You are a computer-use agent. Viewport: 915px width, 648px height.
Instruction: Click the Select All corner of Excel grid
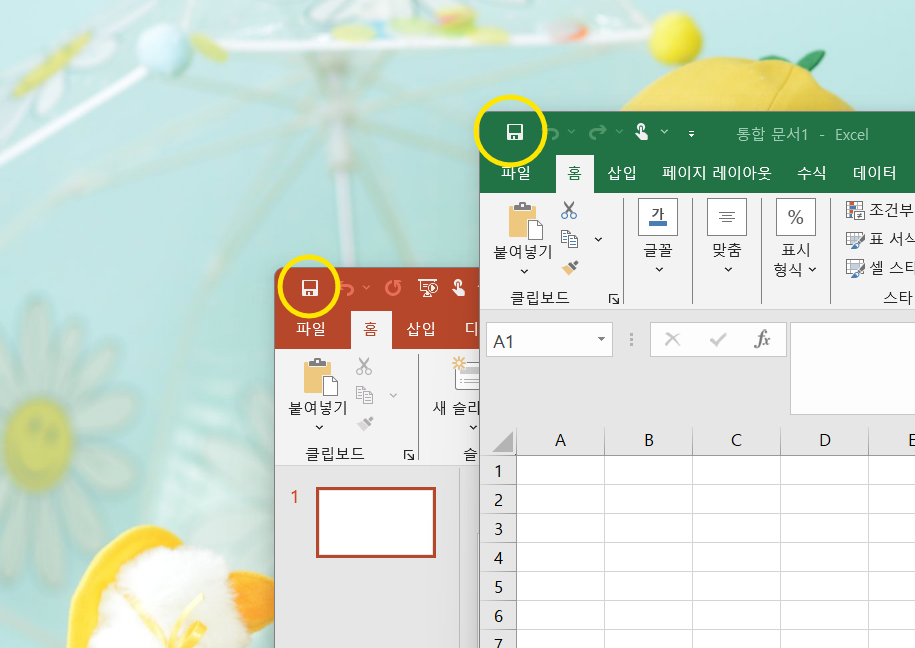click(x=500, y=441)
